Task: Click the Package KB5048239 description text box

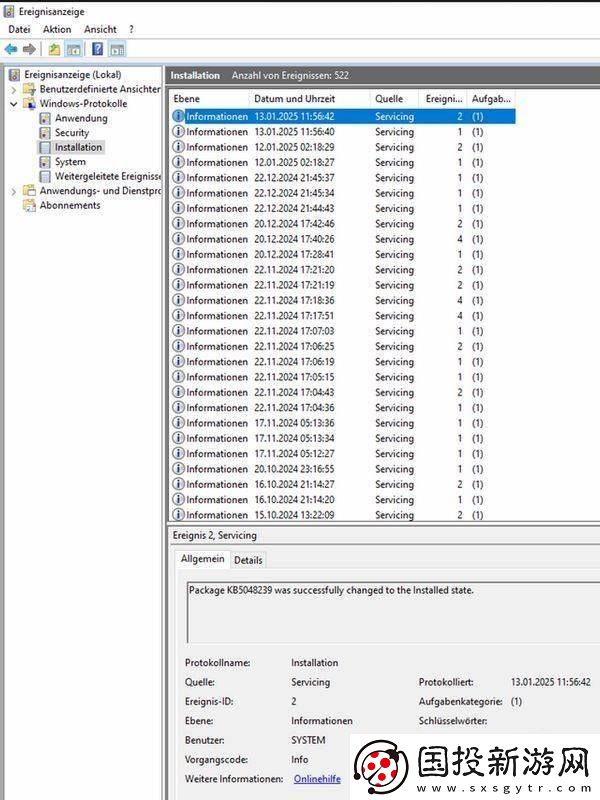Action: [393, 612]
